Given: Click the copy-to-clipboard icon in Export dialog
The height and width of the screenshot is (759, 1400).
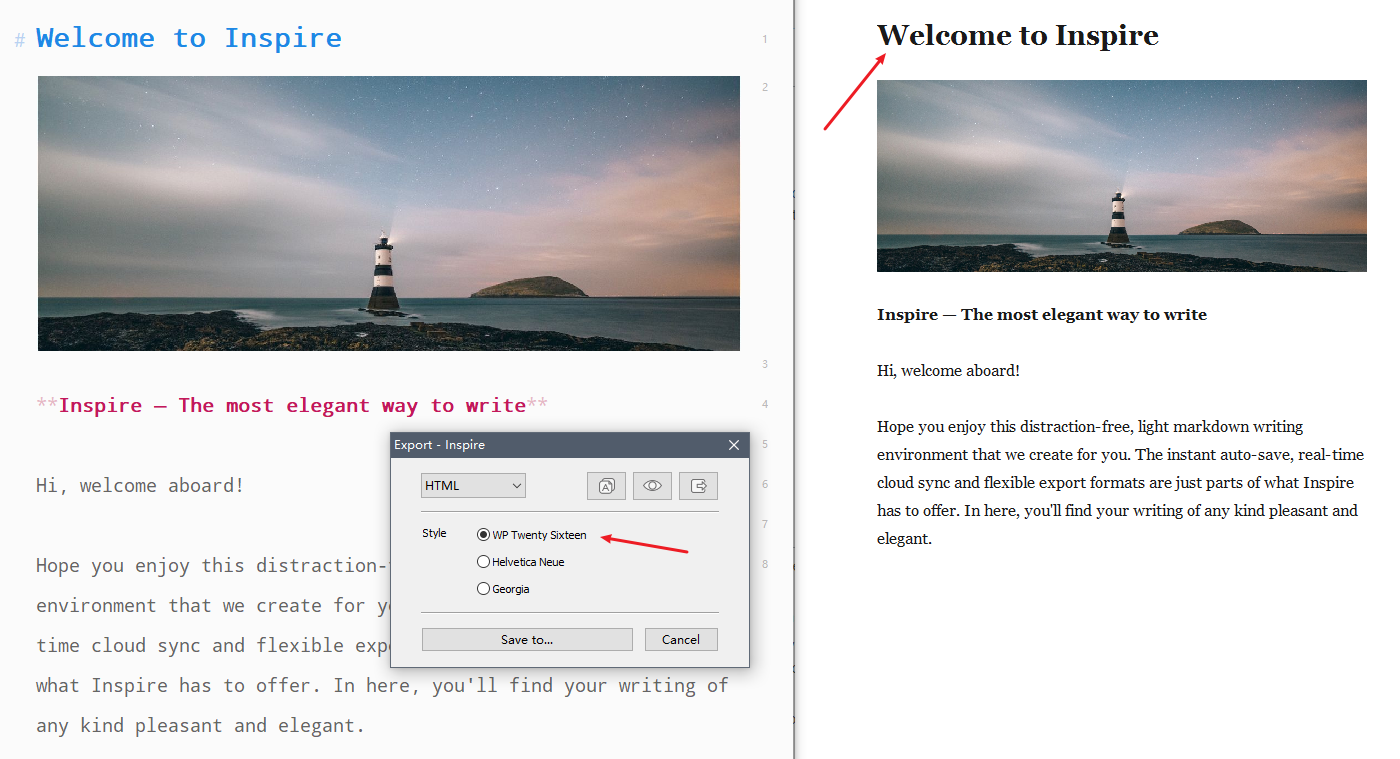Looking at the screenshot, I should (606, 486).
